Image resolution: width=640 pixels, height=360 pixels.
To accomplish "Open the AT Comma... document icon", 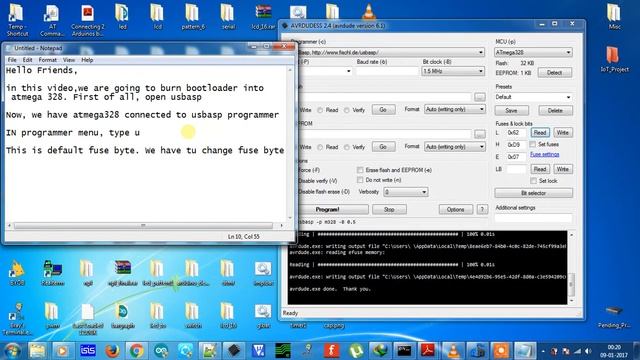I will pos(52,20).
